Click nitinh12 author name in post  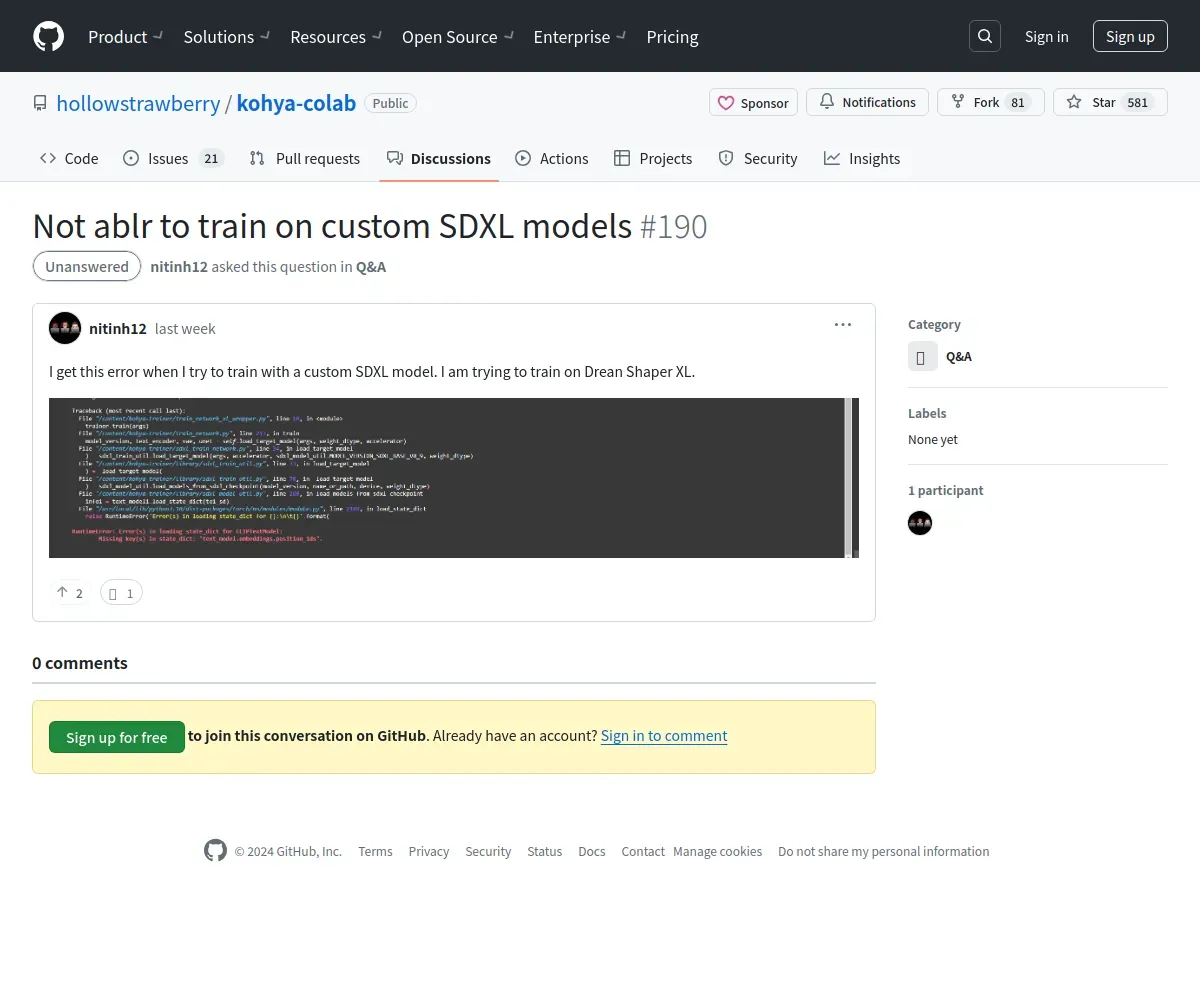coord(118,328)
